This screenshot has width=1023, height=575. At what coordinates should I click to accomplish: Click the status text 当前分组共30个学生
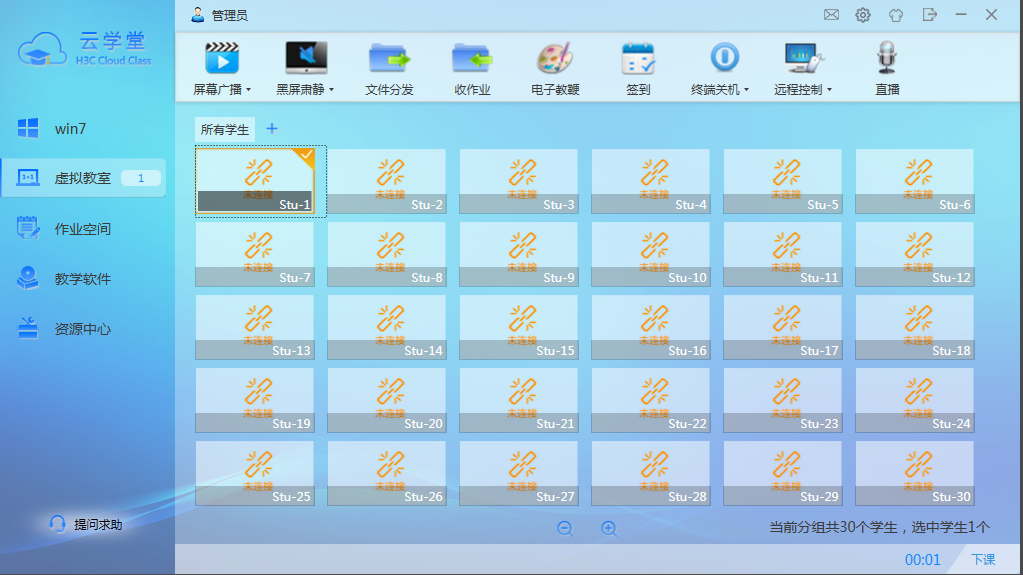point(833,527)
